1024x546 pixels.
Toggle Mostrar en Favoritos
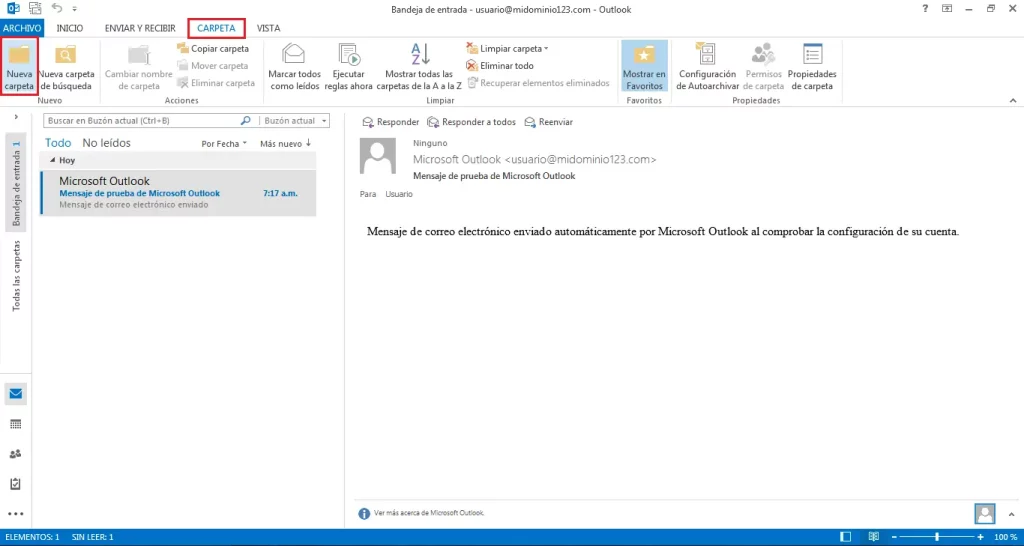tap(644, 68)
